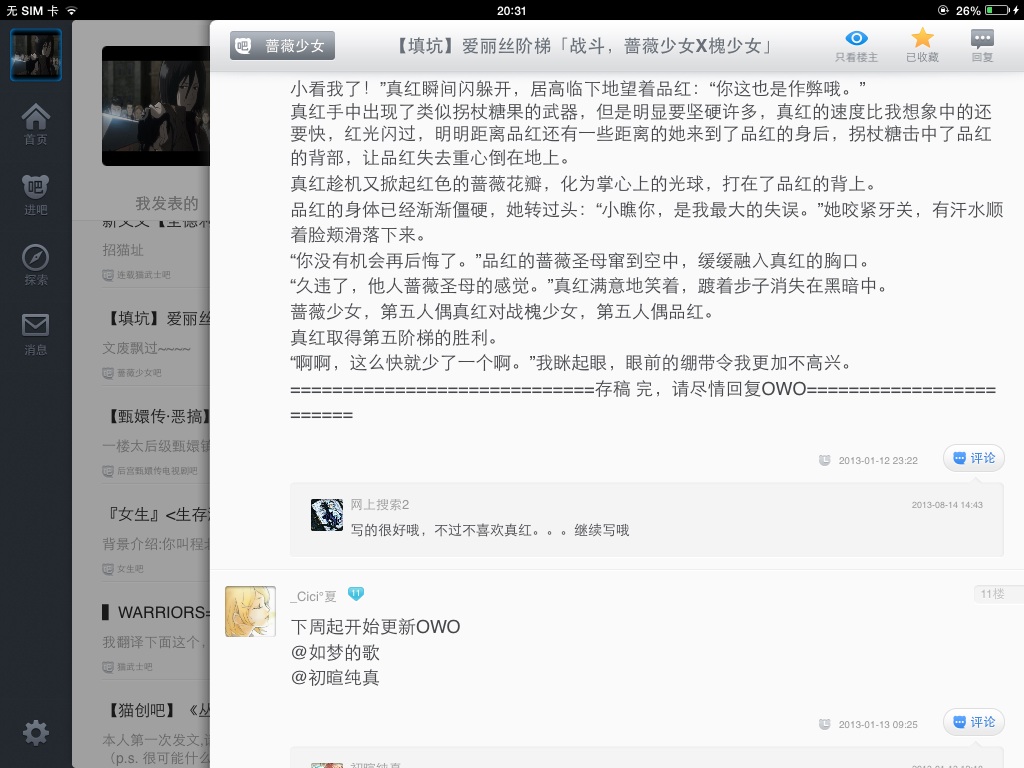This screenshot has width=1024, height=768.
Task: Tap the 回复 reply bubble icon
Action: (x=982, y=46)
